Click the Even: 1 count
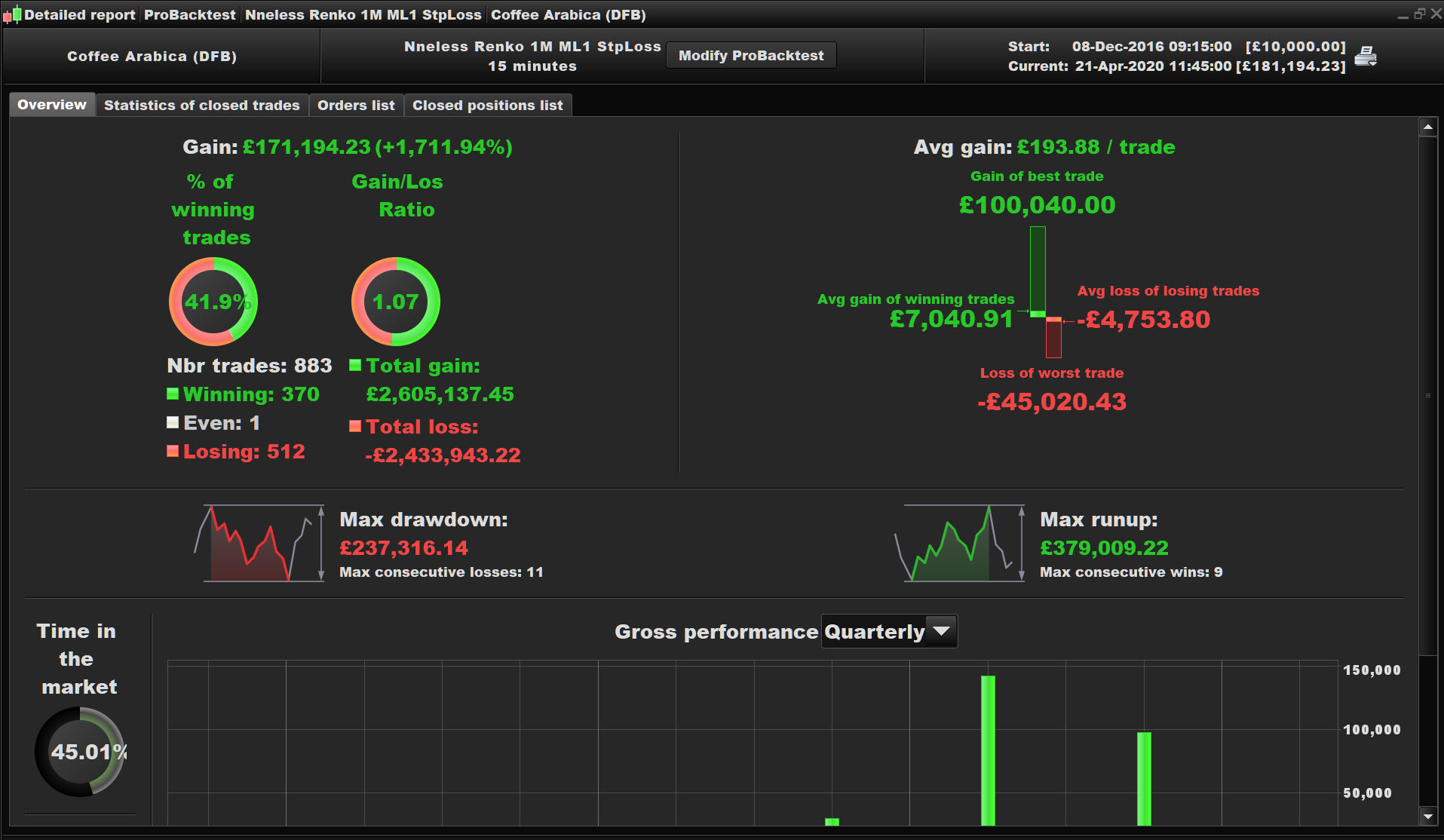The image size is (1444, 840). (x=221, y=423)
